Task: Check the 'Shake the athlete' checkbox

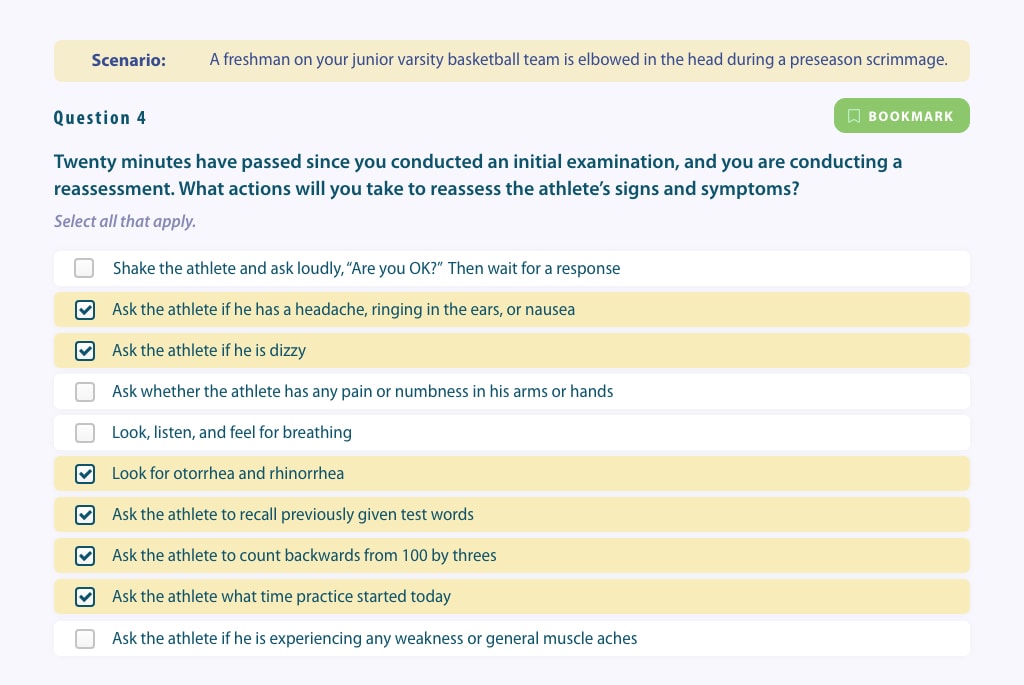Action: (84, 268)
